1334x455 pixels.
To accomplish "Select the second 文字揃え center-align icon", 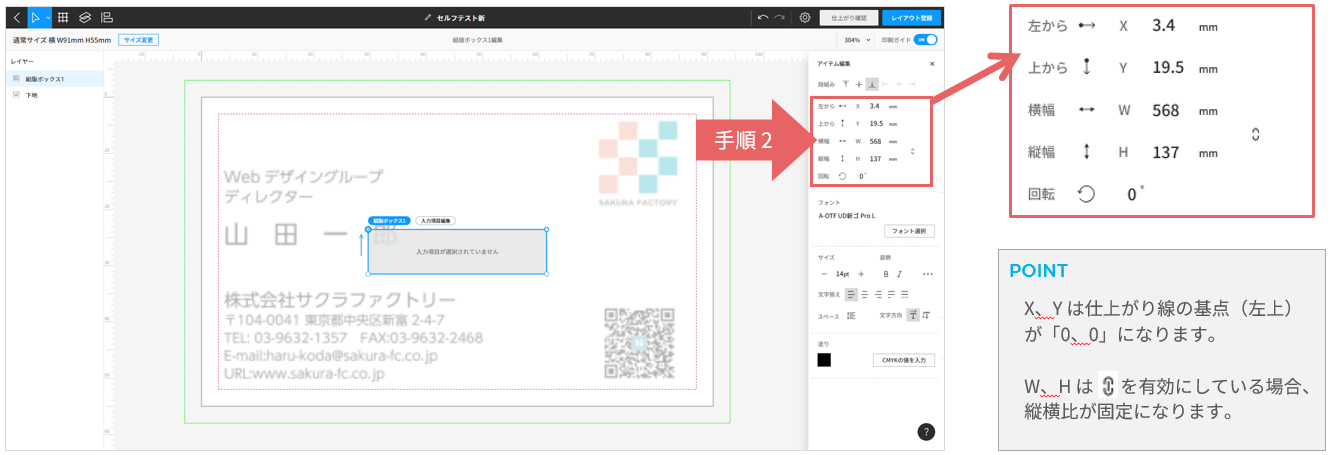I will 866,294.
